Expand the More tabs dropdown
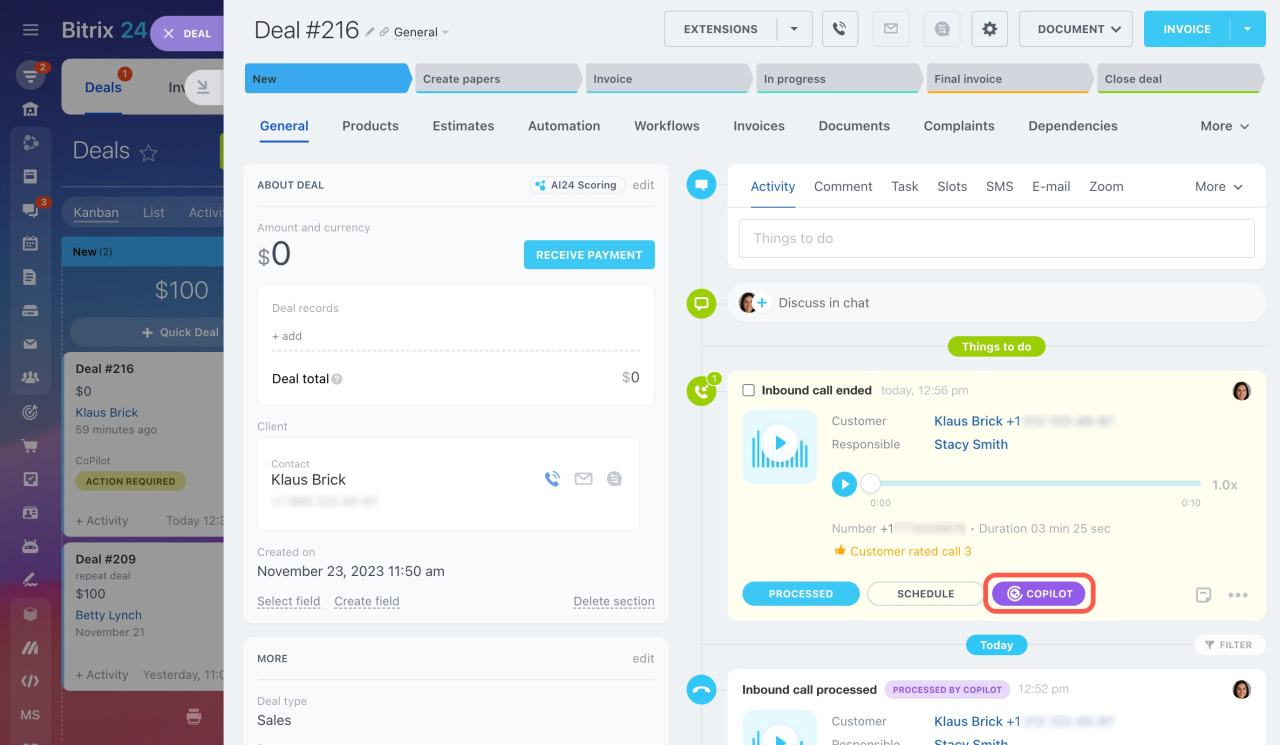This screenshot has height=745, width=1280. click(1225, 126)
